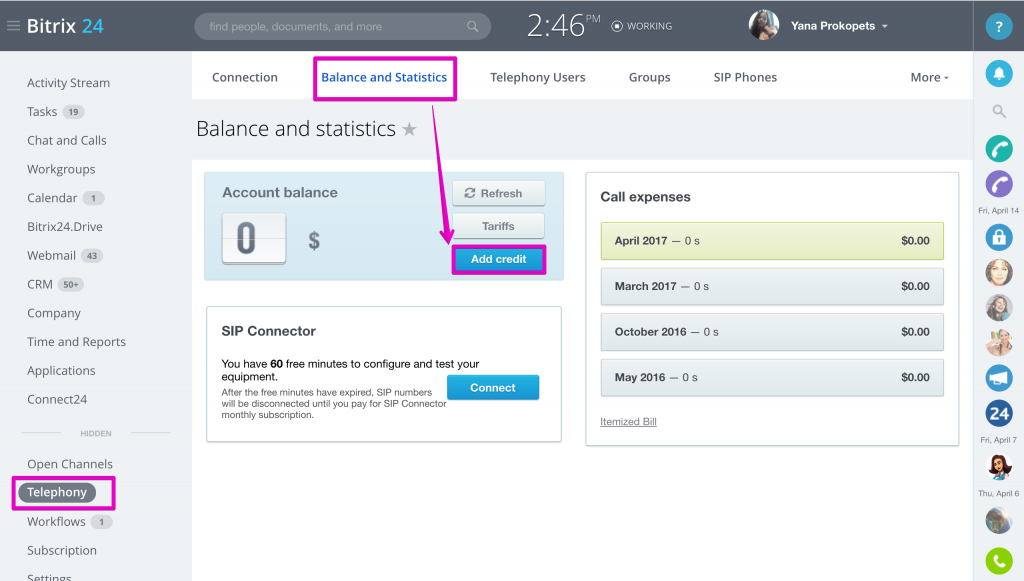Click the teal phone call icon
Image resolution: width=1024 pixels, height=581 pixels.
pos(999,149)
